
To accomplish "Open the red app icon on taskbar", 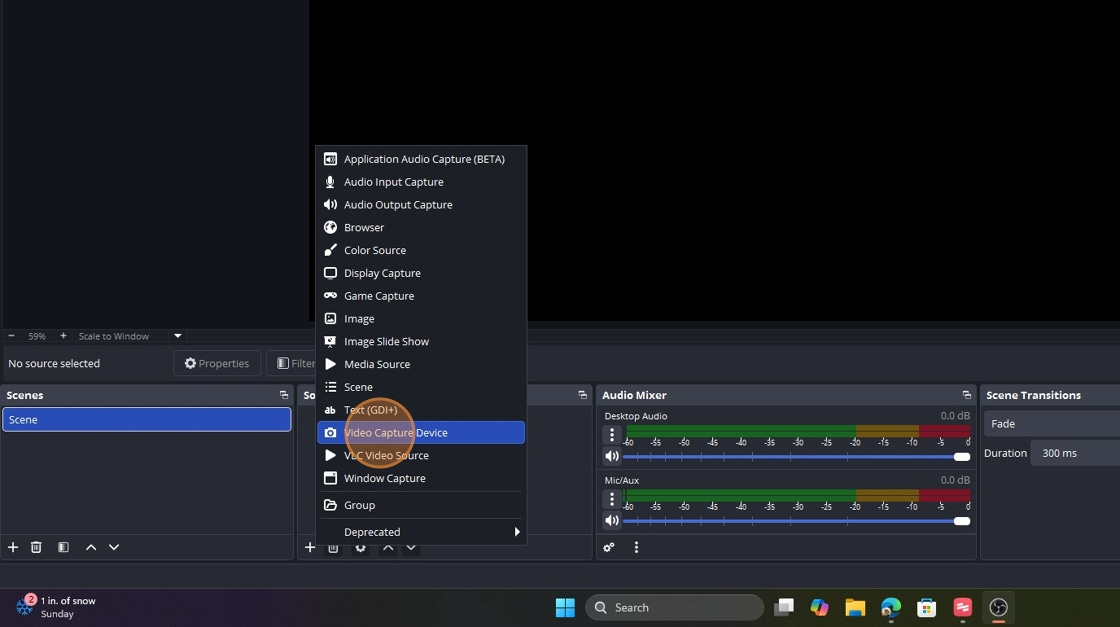I will tap(962, 608).
